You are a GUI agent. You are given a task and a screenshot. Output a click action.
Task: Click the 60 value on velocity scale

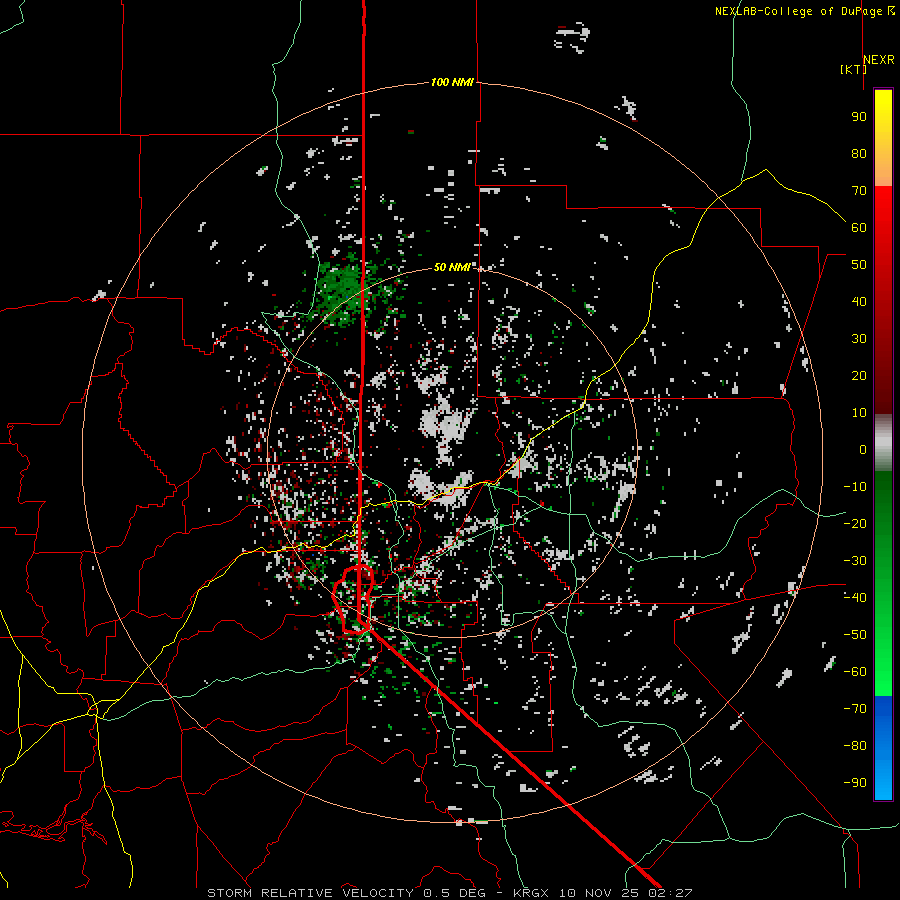tap(859, 227)
